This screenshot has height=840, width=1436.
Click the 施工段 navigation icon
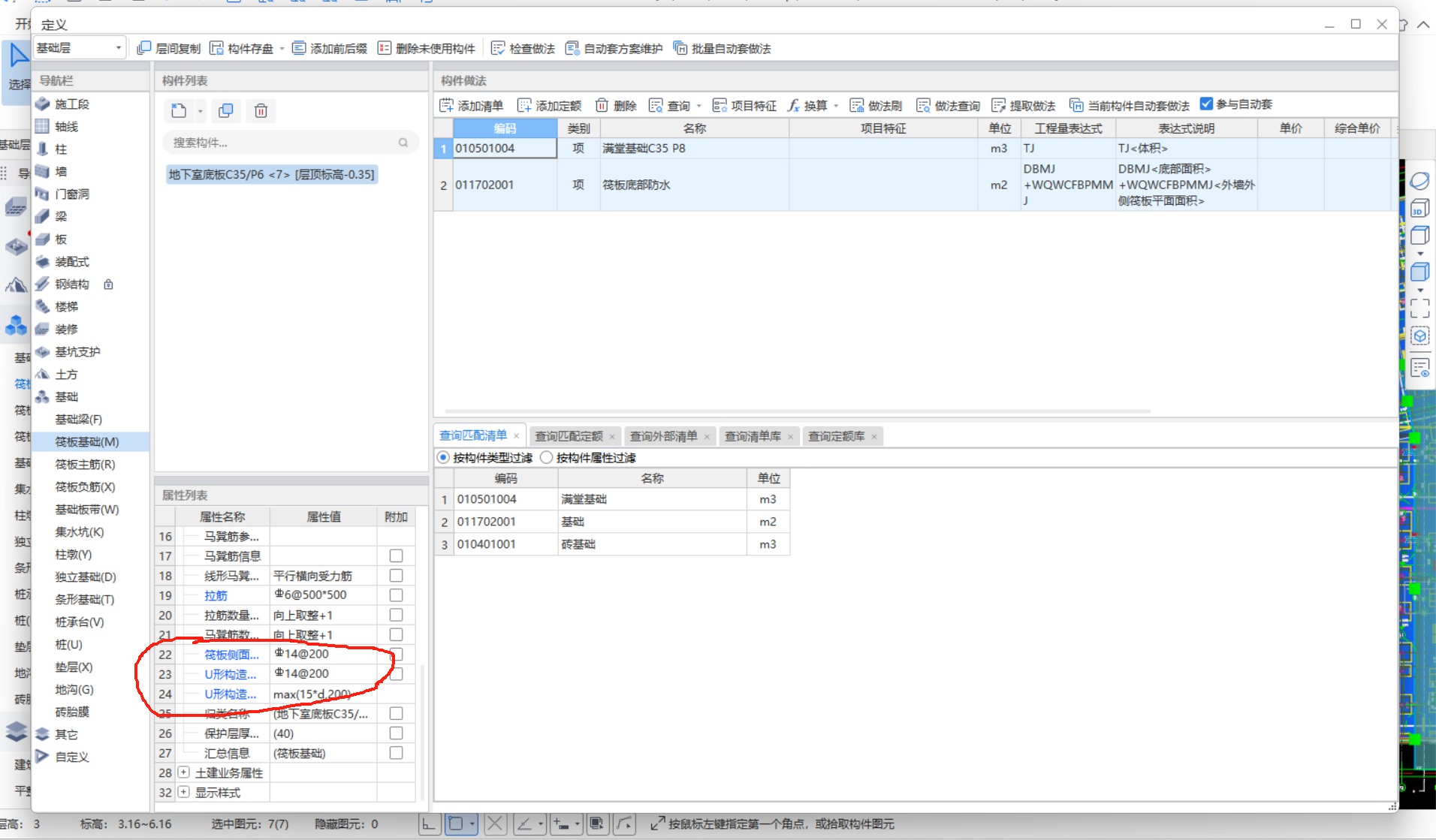pyautogui.click(x=43, y=104)
